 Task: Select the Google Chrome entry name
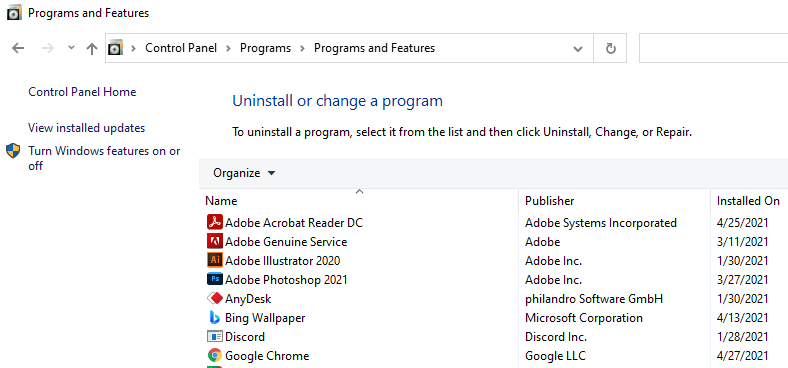point(267,355)
